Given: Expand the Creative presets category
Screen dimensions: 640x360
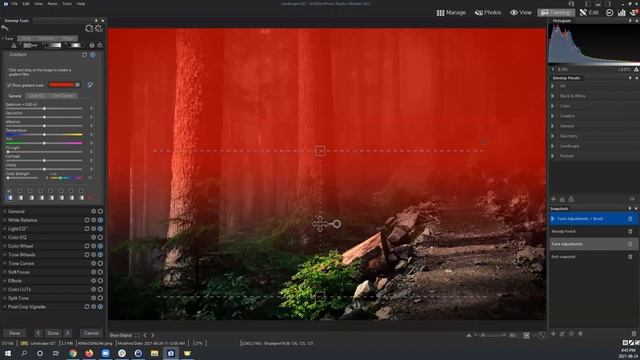Looking at the screenshot, I should pyautogui.click(x=553, y=116).
